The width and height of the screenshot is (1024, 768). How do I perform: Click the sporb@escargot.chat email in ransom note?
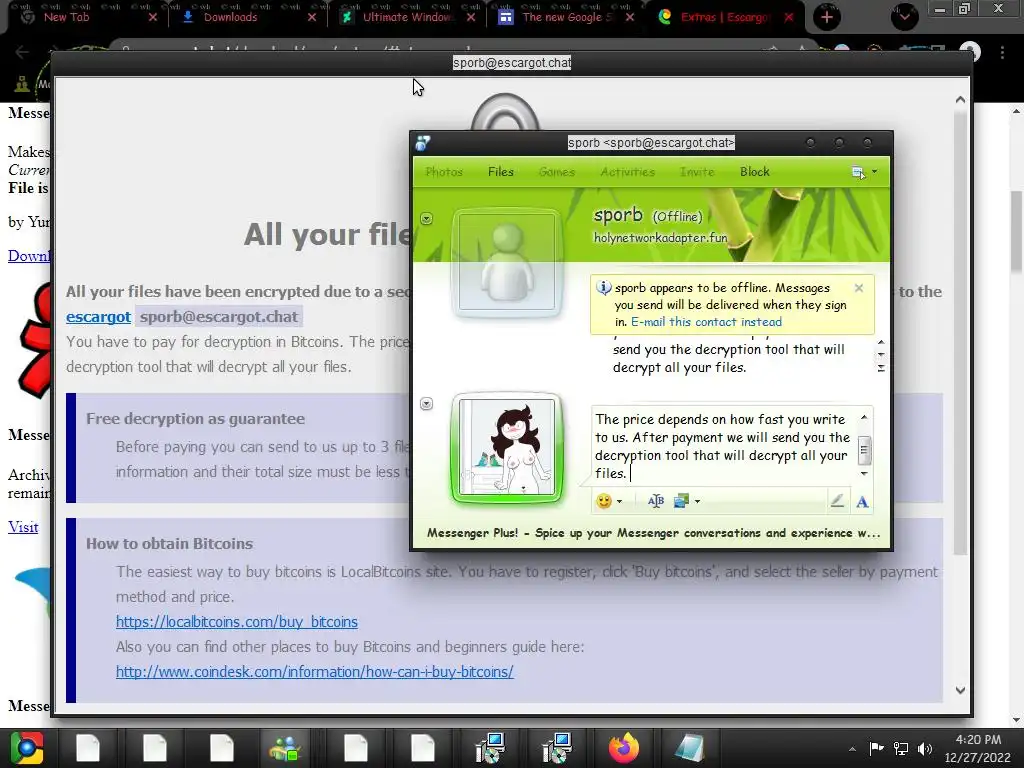pyautogui.click(x=219, y=317)
